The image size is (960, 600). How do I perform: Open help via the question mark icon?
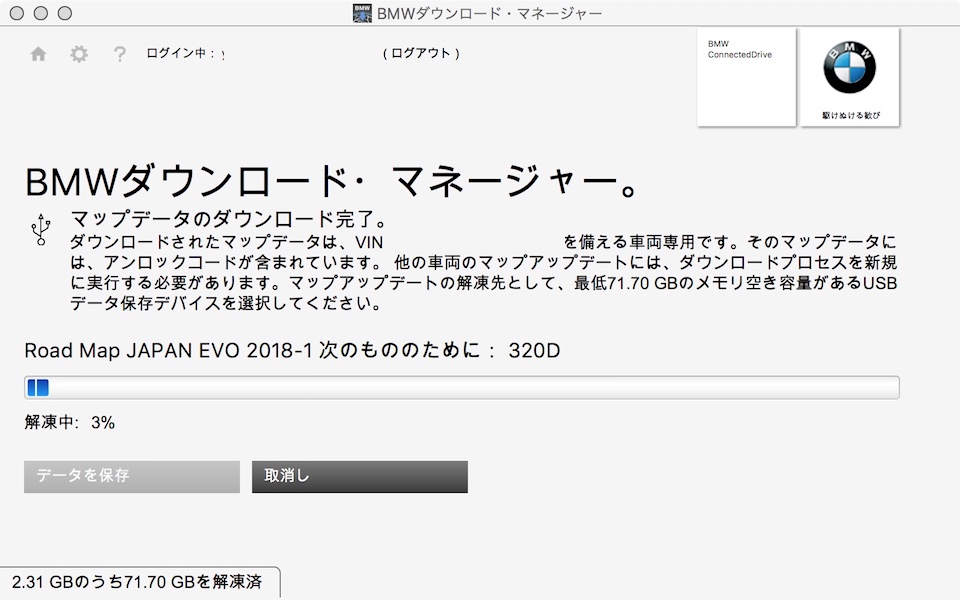[119, 54]
